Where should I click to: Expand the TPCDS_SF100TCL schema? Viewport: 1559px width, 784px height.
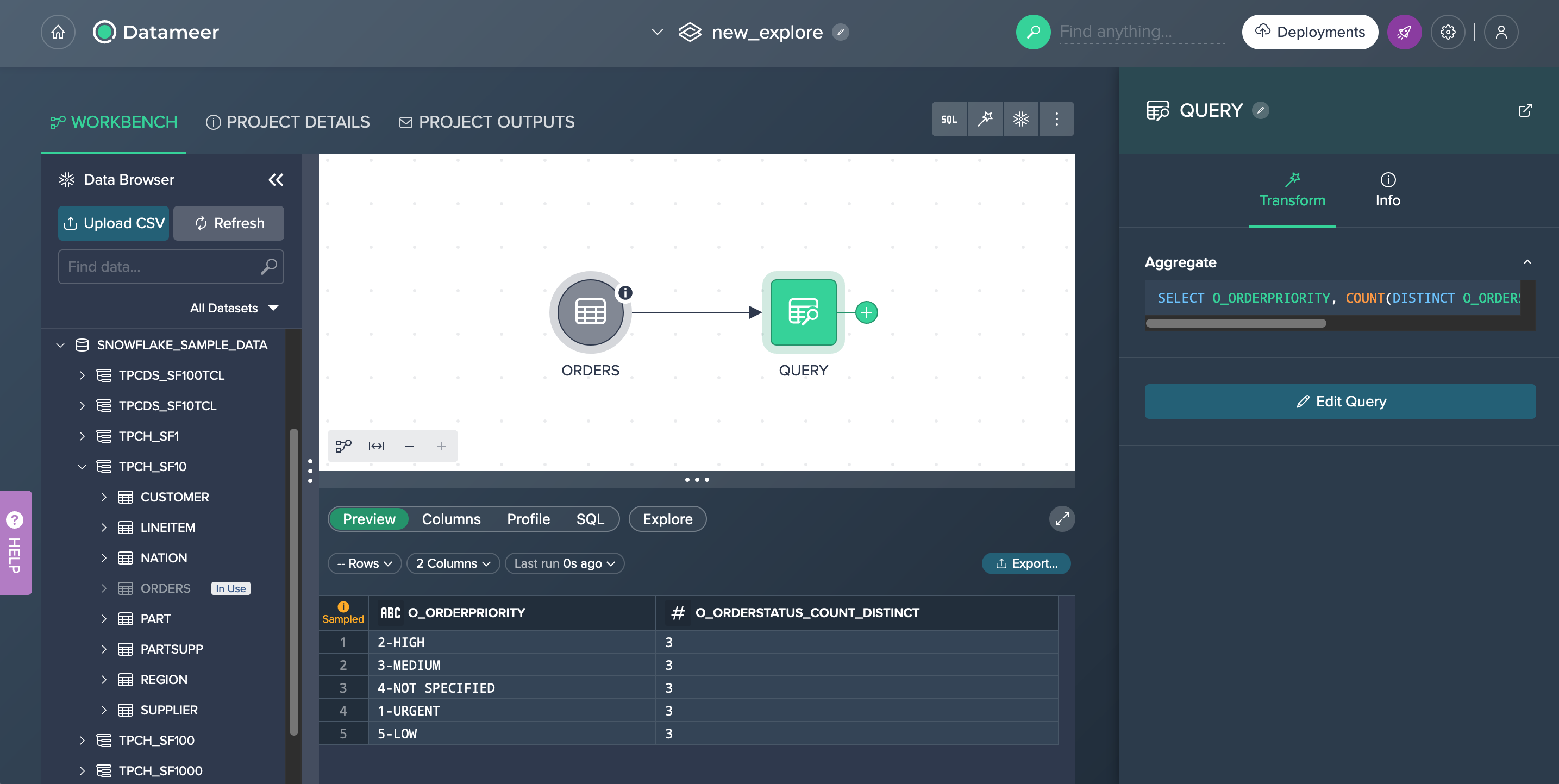pos(82,375)
